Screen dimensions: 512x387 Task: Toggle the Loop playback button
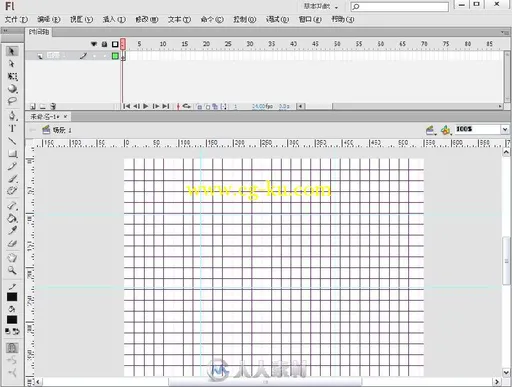(187, 106)
